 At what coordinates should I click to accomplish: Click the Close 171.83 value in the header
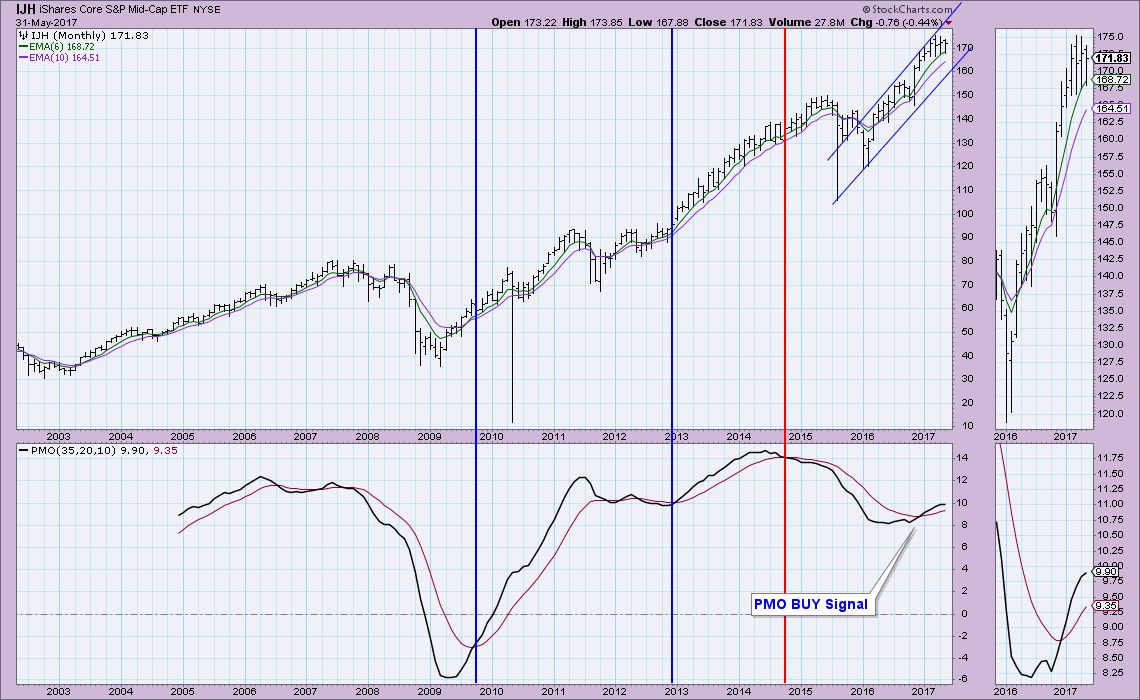point(728,23)
